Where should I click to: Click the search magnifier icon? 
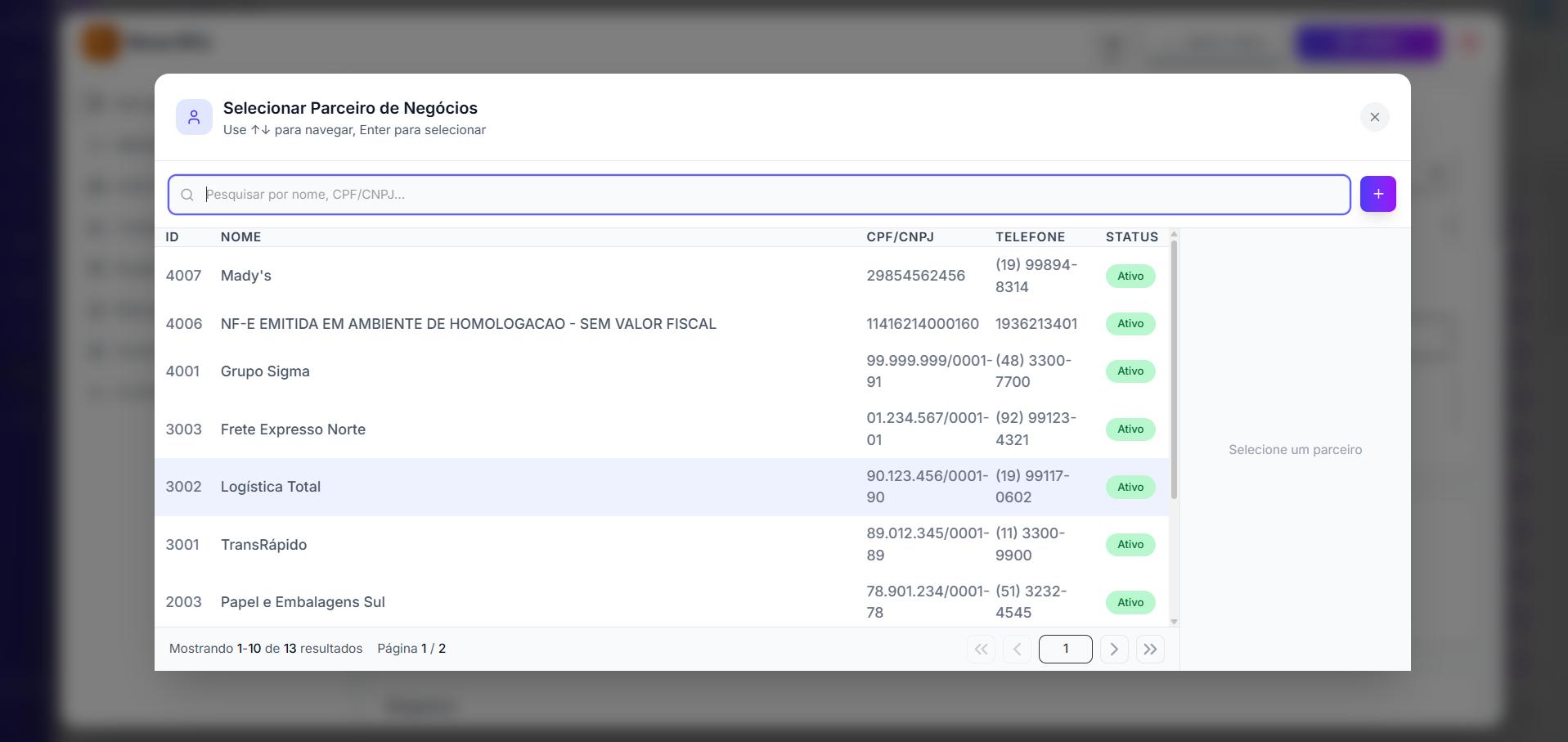pos(187,195)
